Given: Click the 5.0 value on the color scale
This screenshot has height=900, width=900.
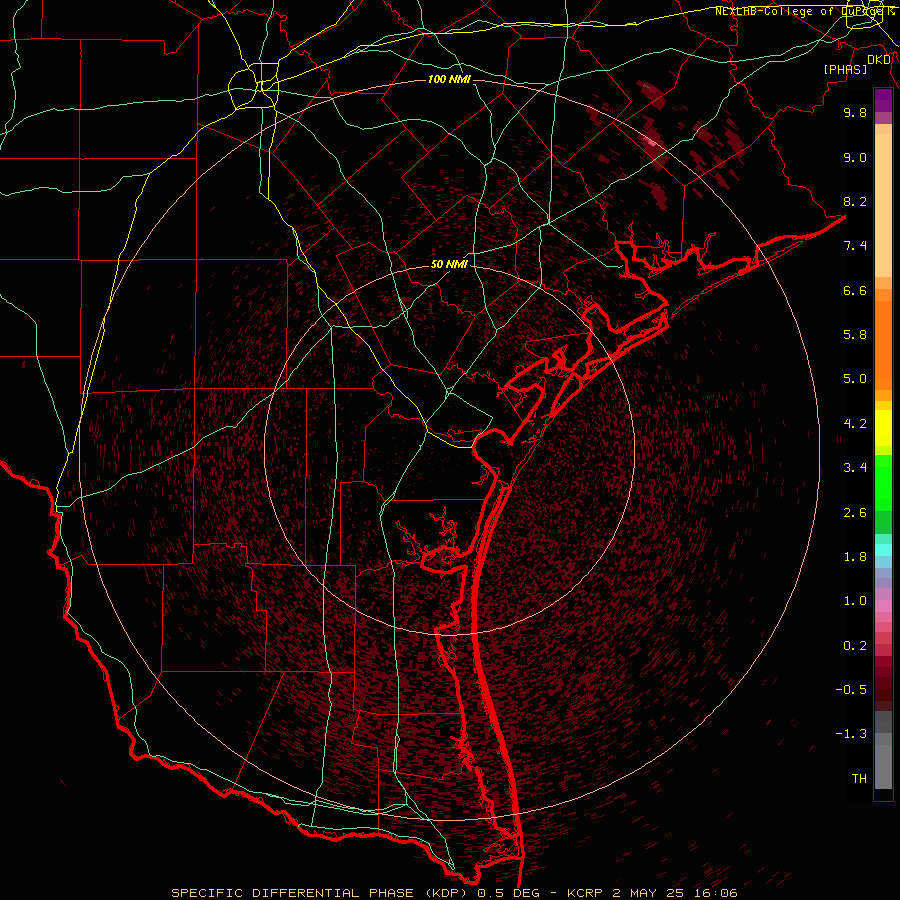Looking at the screenshot, I should [x=855, y=379].
